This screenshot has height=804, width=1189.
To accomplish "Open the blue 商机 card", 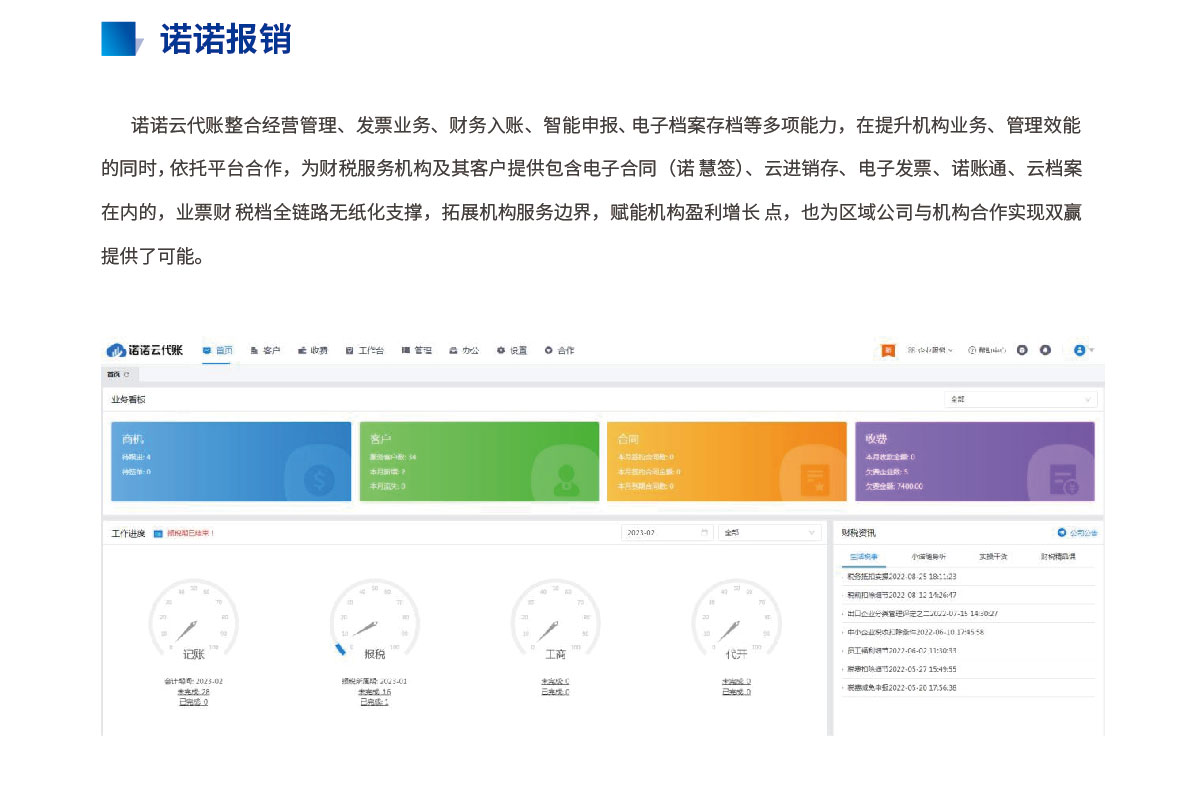I will (231, 461).
